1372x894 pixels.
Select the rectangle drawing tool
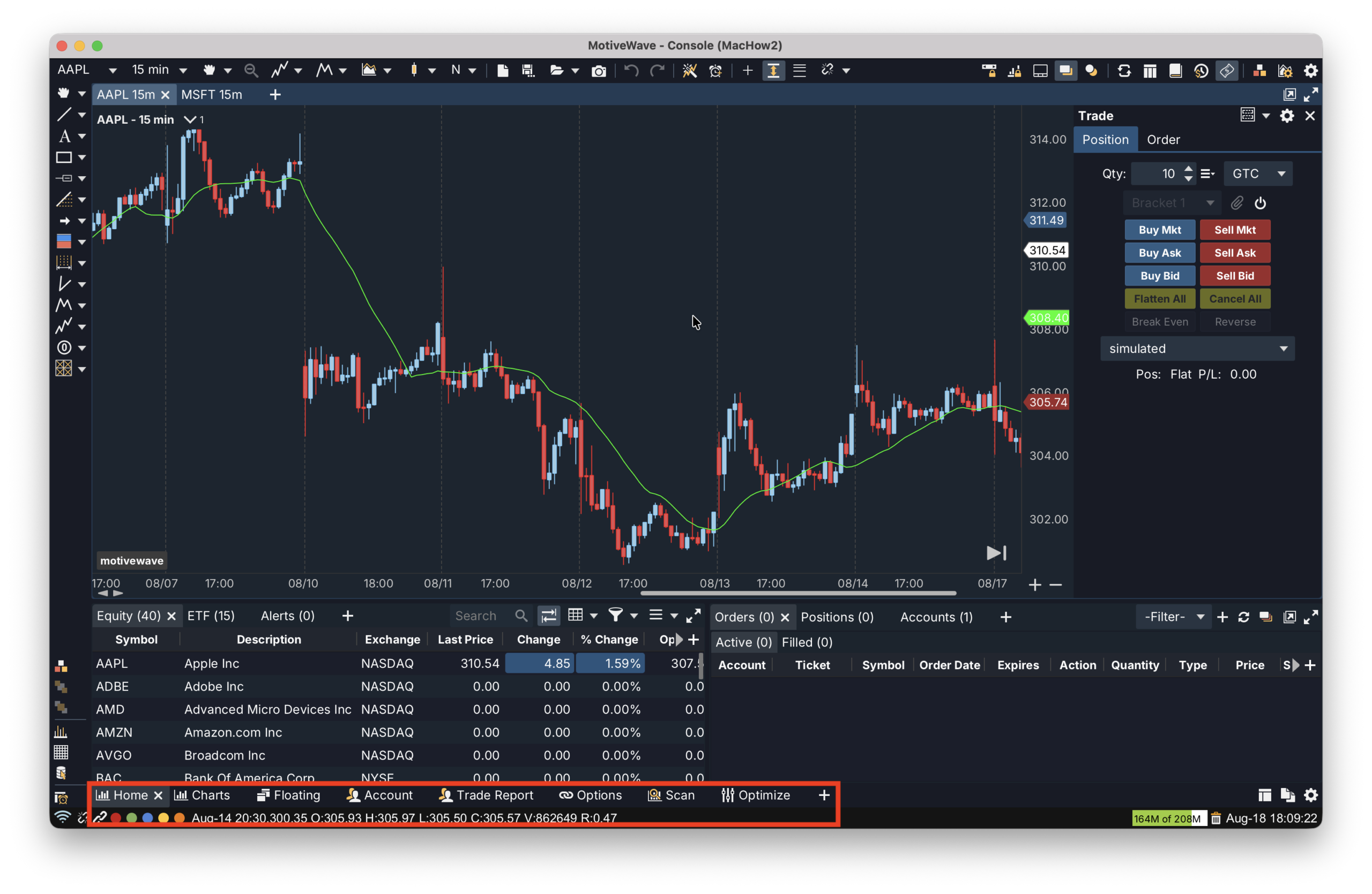[64, 157]
